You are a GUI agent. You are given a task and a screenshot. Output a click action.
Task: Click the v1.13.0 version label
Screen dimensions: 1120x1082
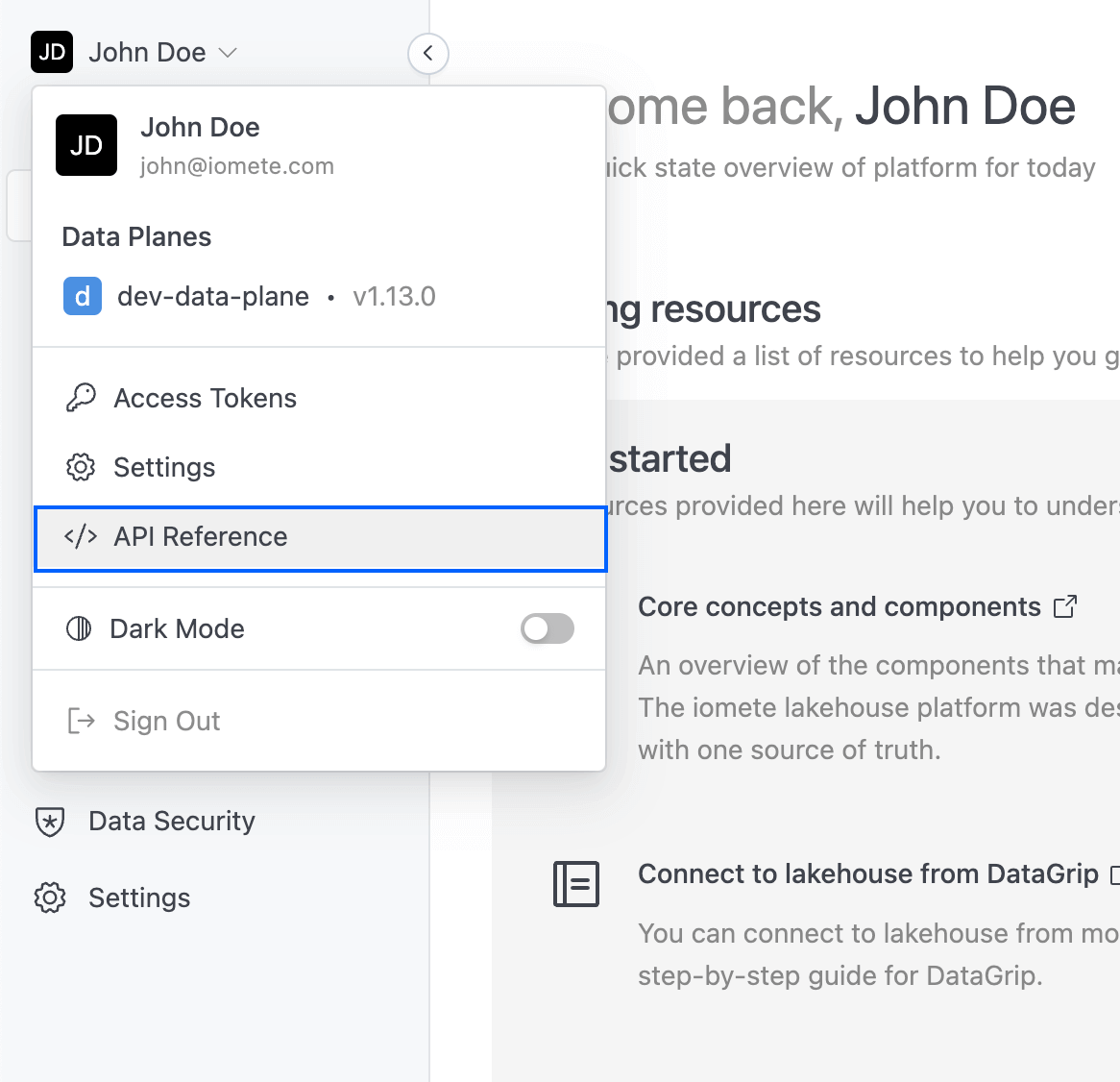[394, 297]
